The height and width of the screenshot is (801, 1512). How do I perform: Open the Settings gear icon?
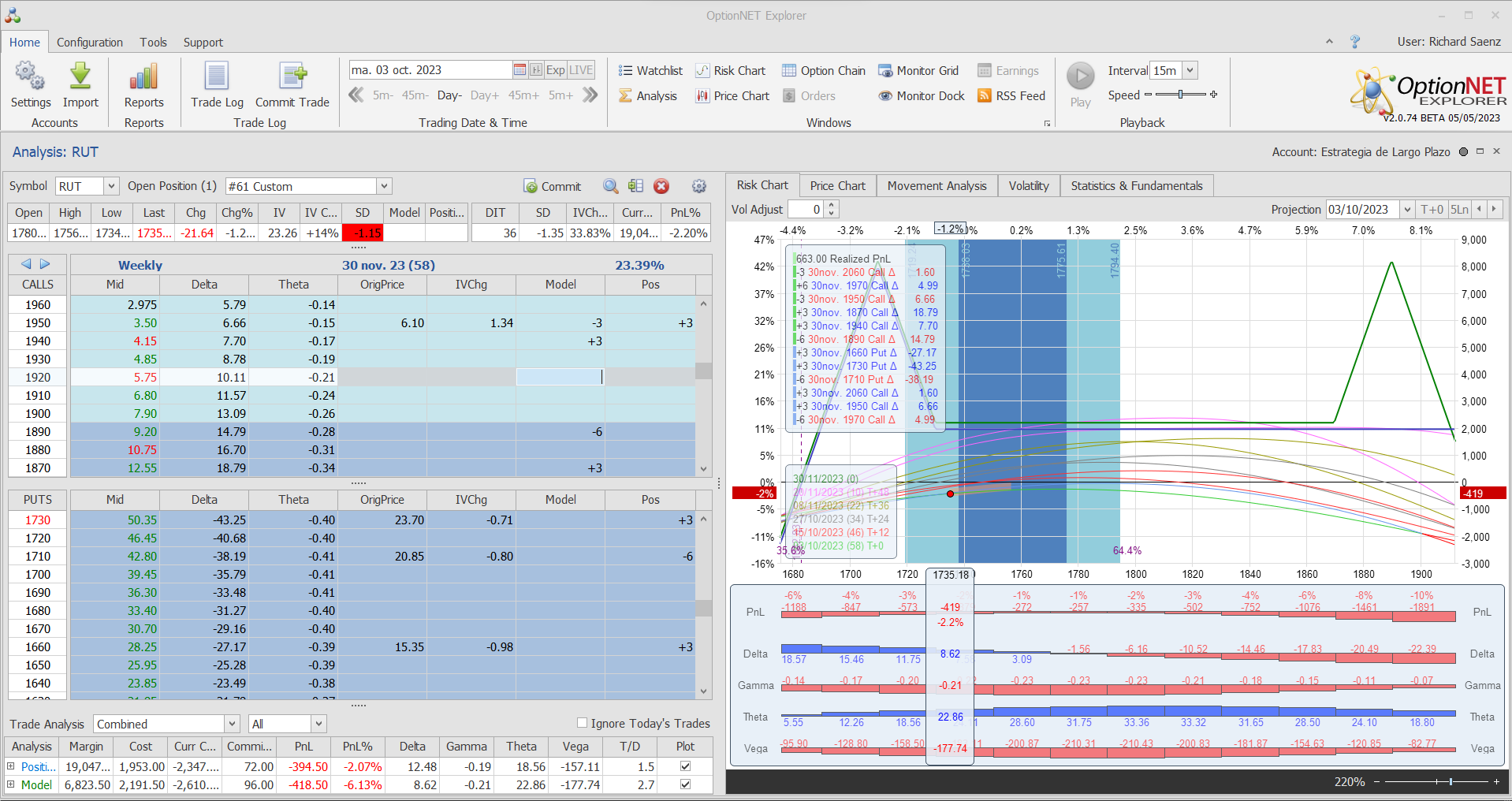coord(30,77)
